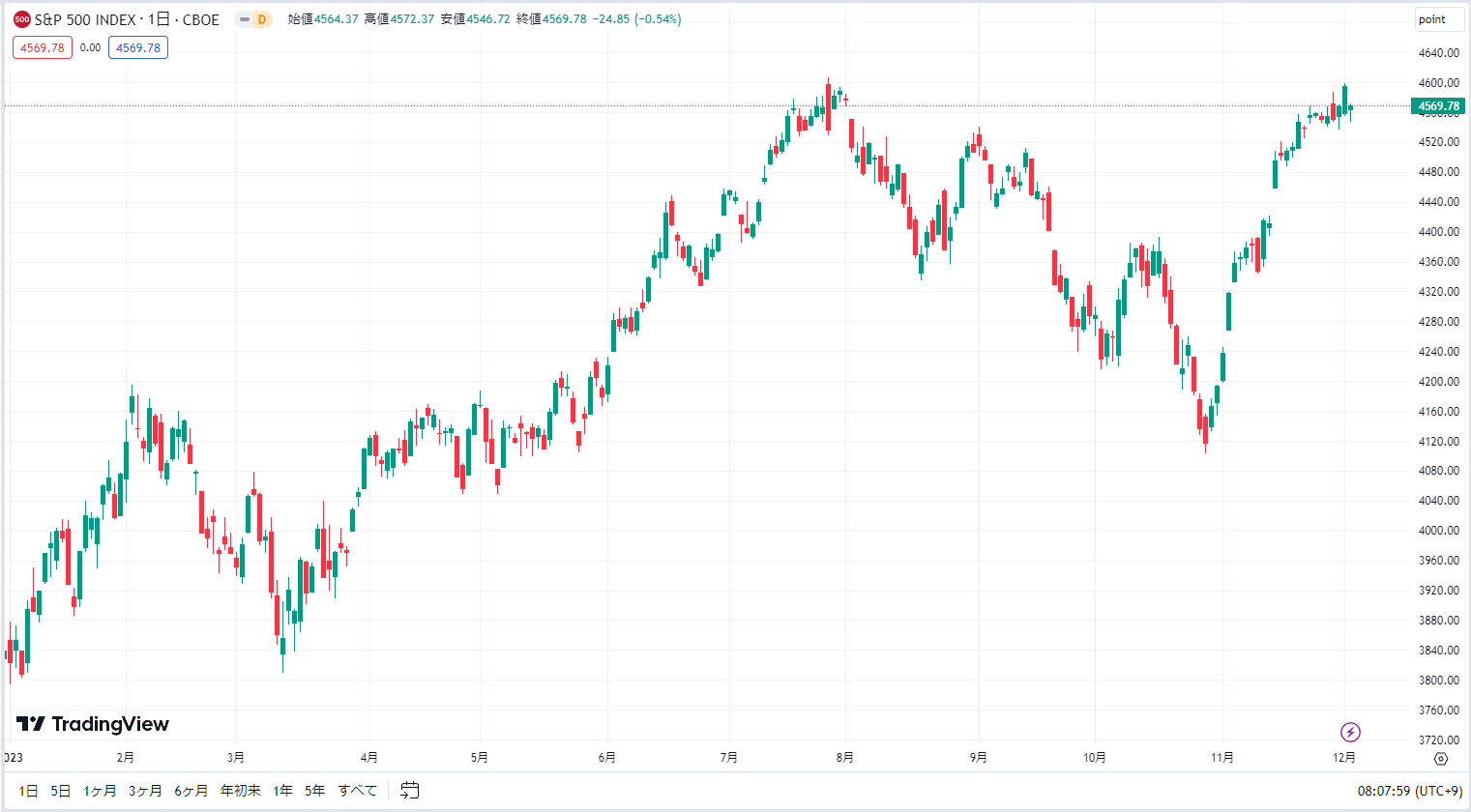Click the red sell price 4569.78 button
Image resolution: width=1471 pixels, height=812 pixels.
point(43,47)
